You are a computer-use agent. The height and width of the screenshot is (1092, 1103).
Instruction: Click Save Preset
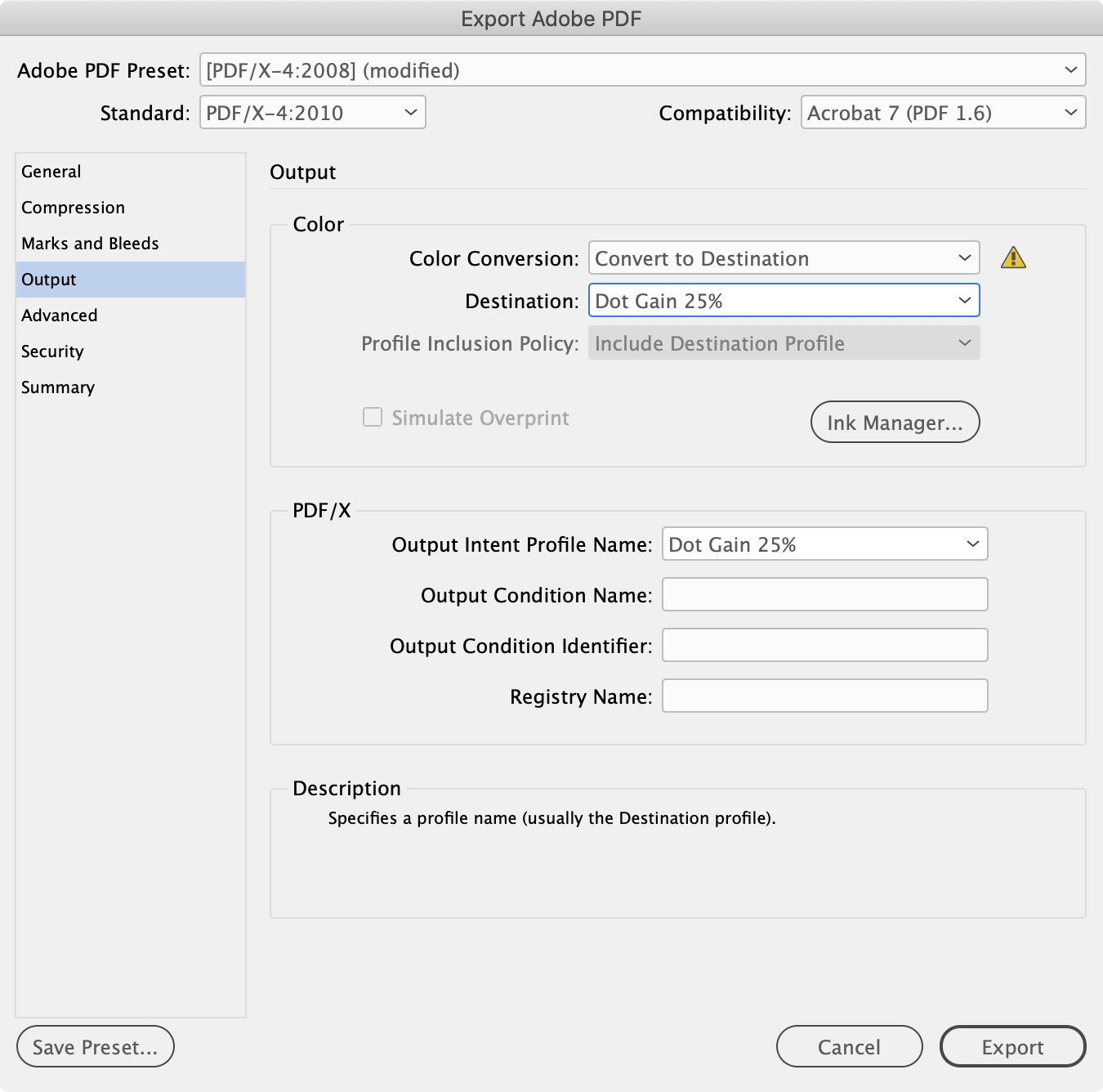pyautogui.click(x=95, y=1046)
